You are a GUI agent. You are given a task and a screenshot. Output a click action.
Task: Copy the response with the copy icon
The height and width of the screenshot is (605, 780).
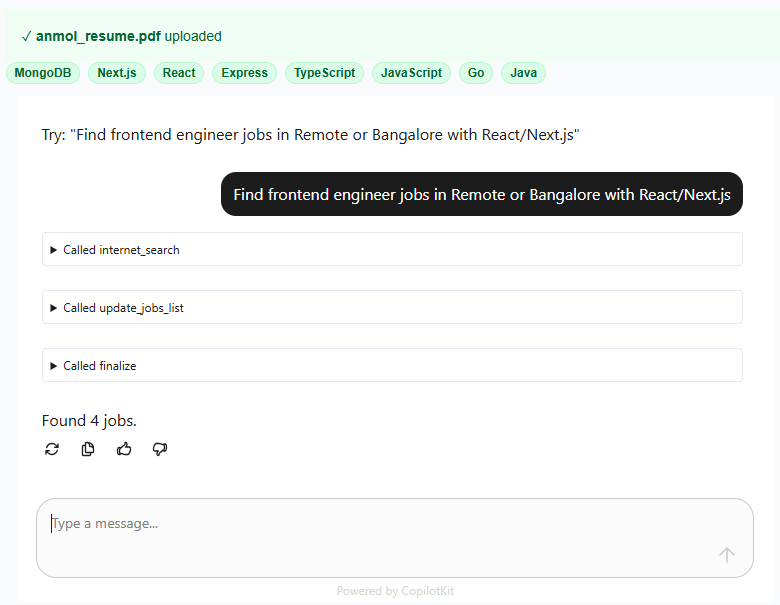(x=88, y=449)
